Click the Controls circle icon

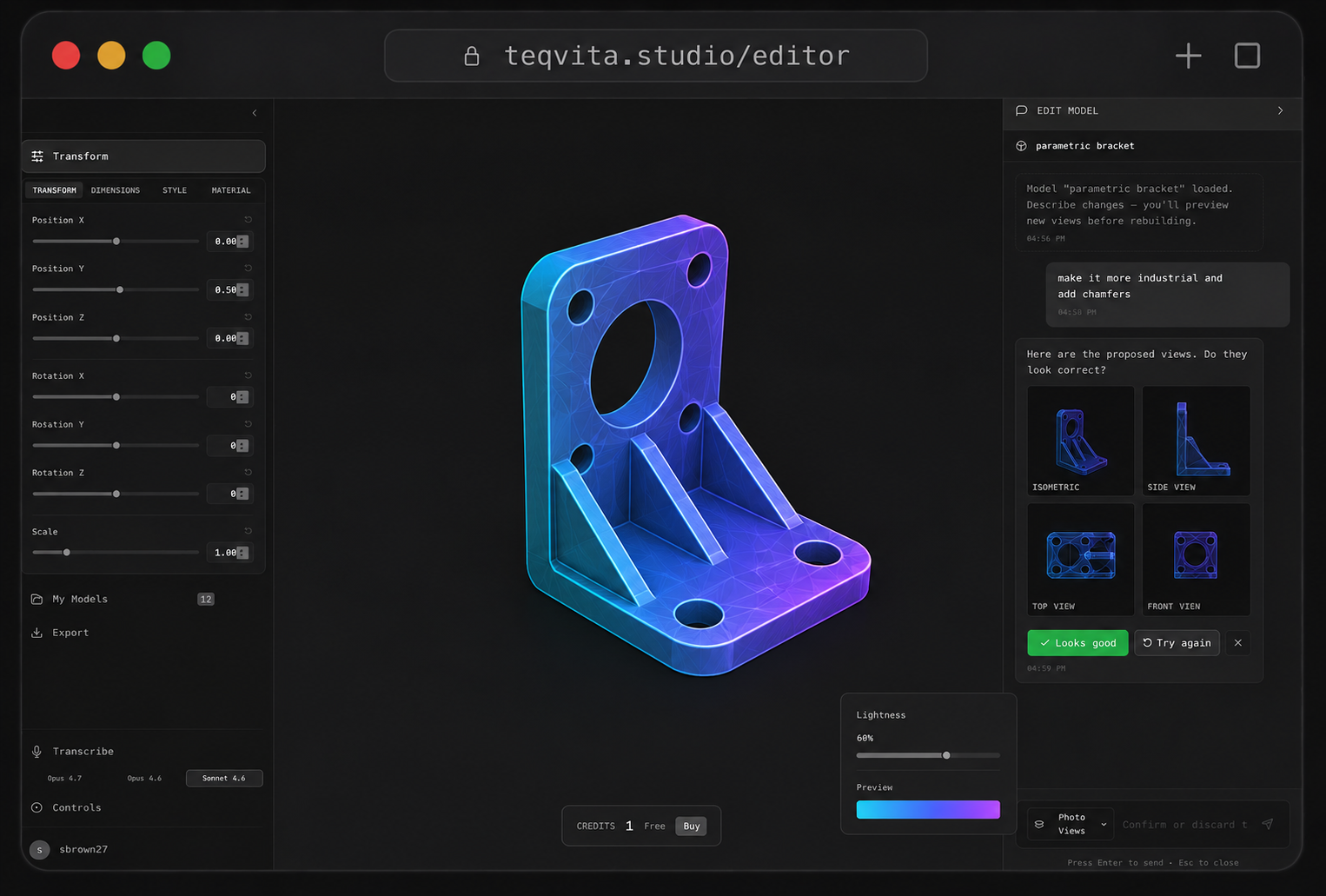tap(36, 808)
